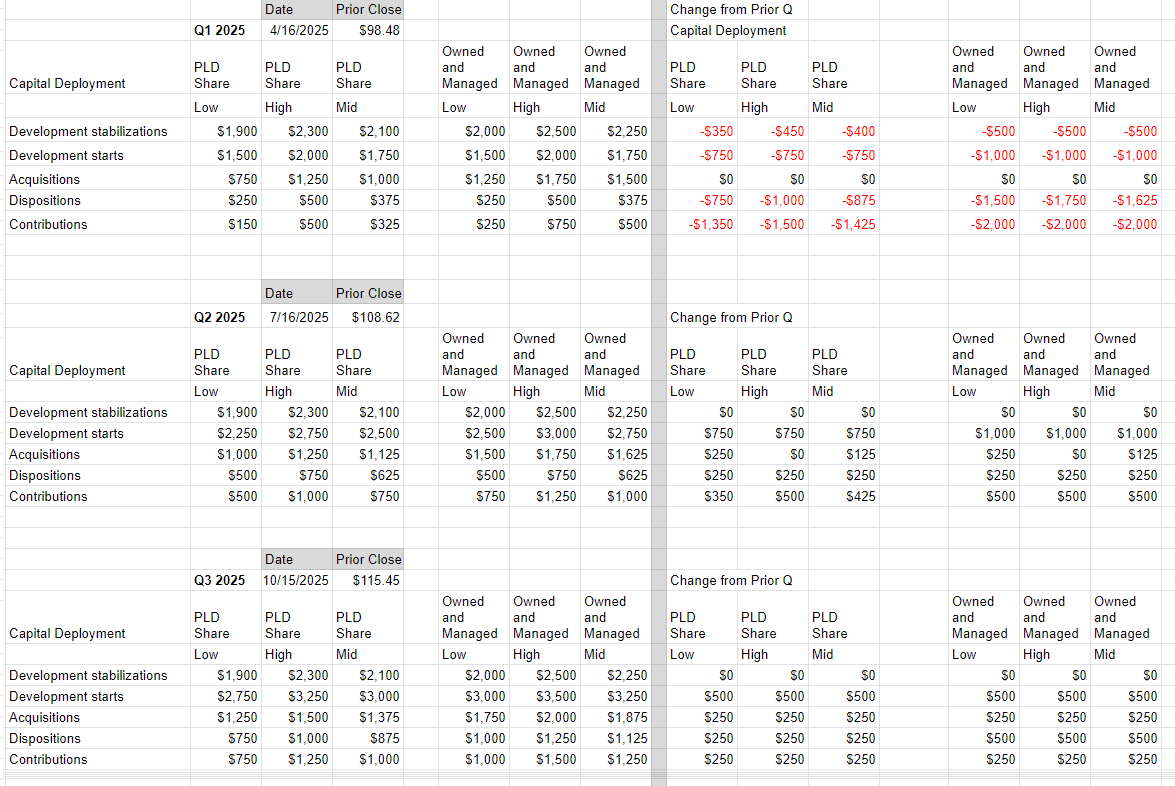Click the red -$400 stabilizations change cell
Viewport: 1175px width, 786px height.
[844, 132]
